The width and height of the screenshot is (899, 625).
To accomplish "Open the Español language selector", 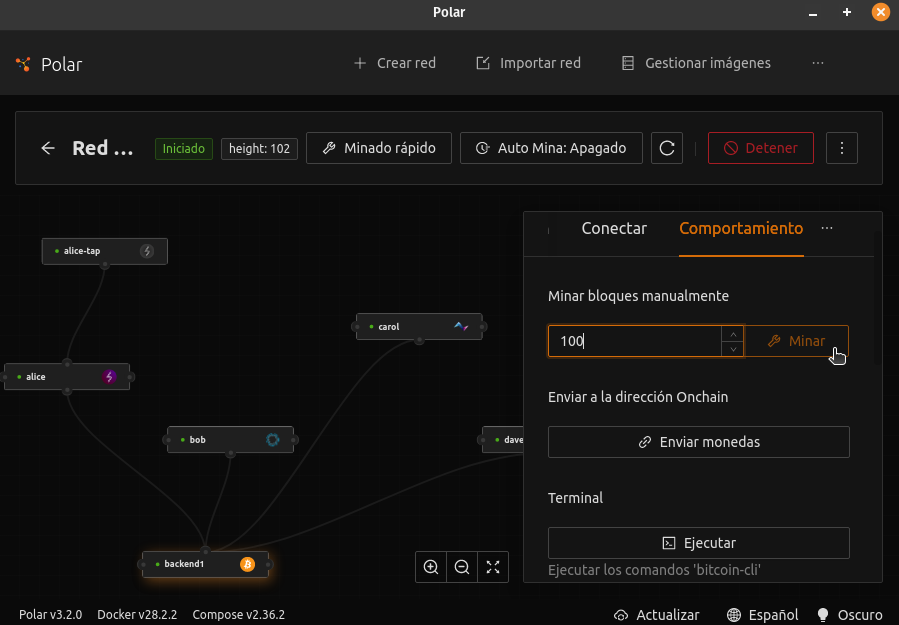I will (x=763, y=615).
